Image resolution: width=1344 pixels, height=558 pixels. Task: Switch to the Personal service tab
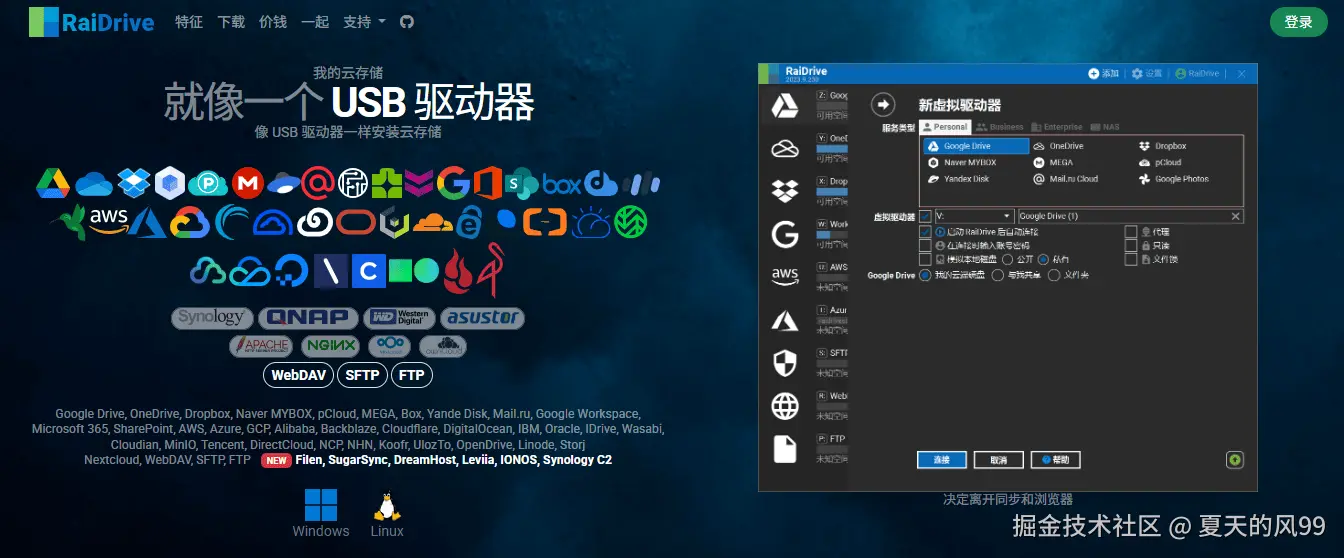pos(945,127)
